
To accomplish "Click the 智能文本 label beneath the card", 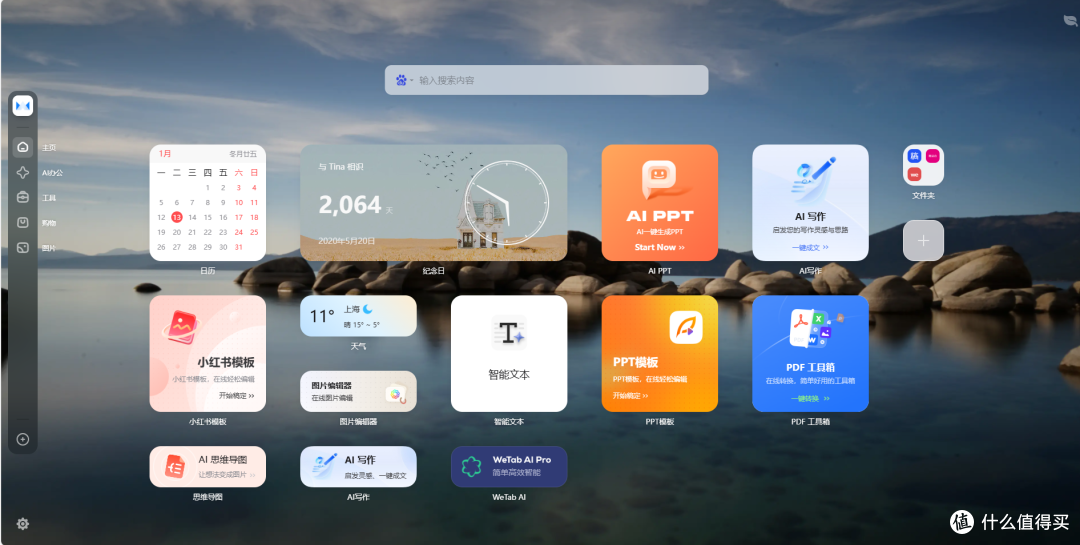I will click(x=509, y=422).
